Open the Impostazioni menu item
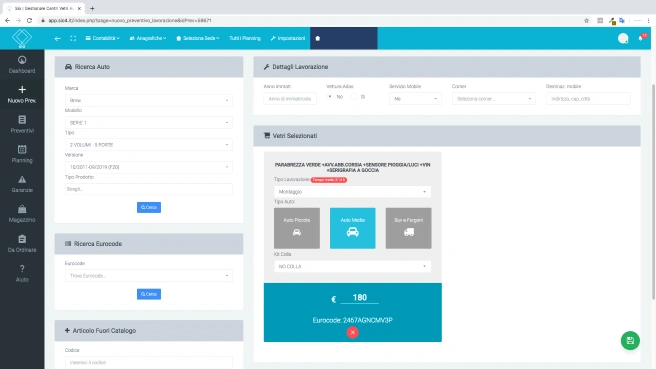Screen dimensions: 656x369 click(x=288, y=38)
